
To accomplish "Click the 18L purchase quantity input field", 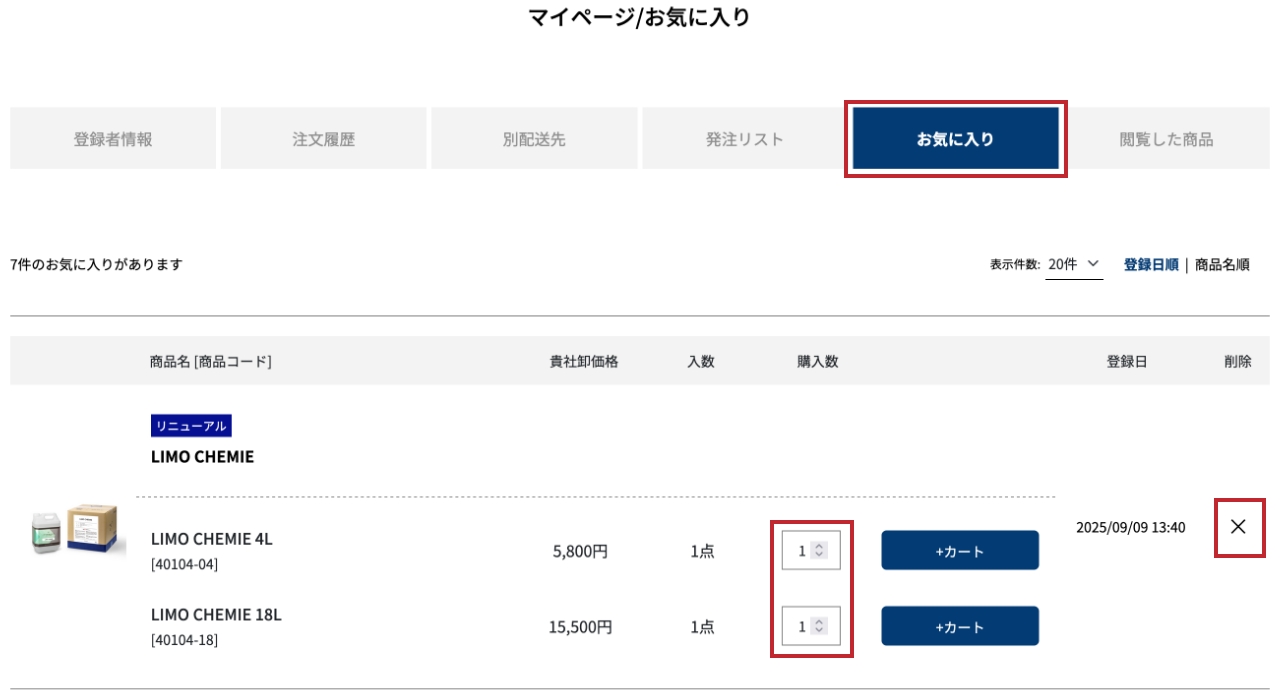I will tap(799, 627).
